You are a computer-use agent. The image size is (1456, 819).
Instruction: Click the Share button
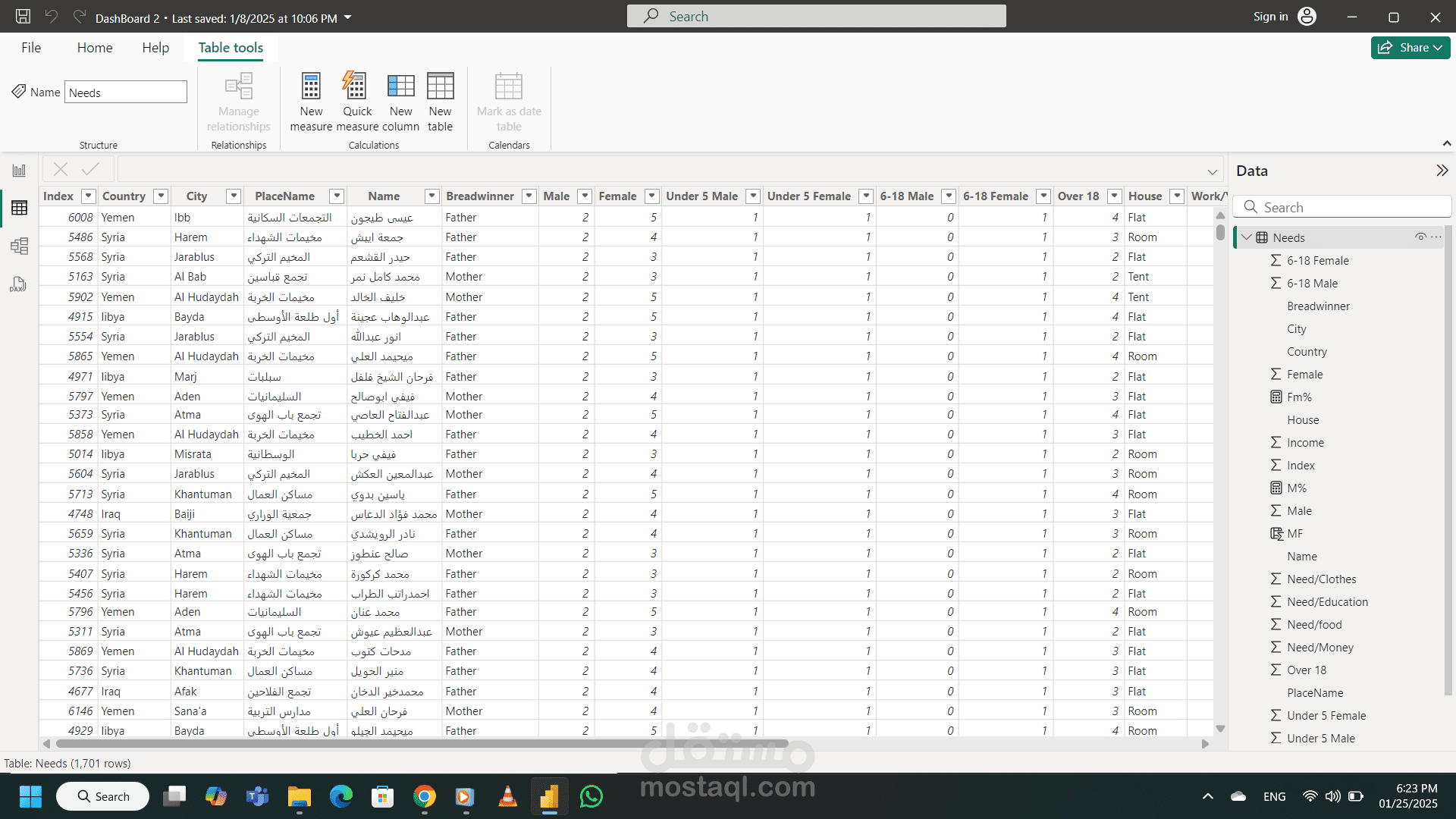click(x=1410, y=48)
